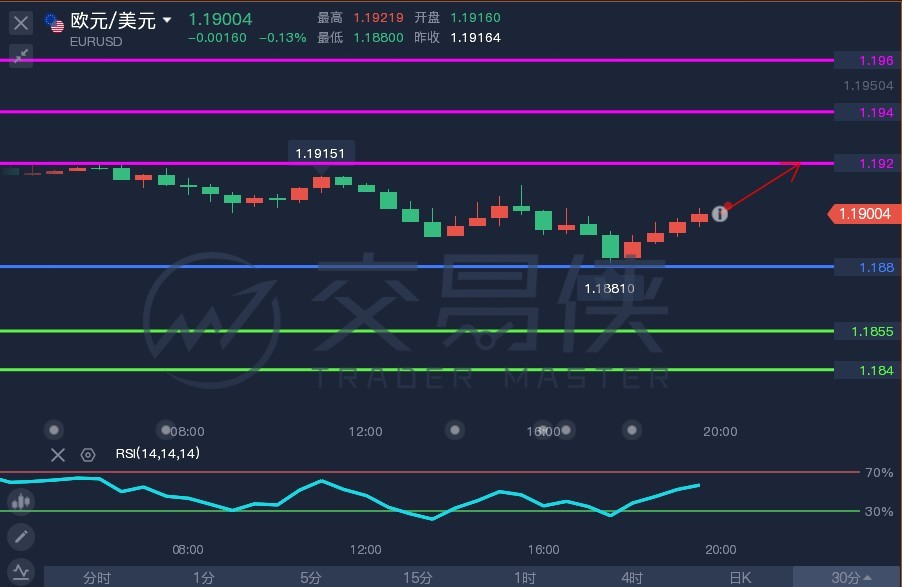Viewport: 902px width, 587px height.
Task: Click the candlestick chart type icon
Action: [21, 501]
